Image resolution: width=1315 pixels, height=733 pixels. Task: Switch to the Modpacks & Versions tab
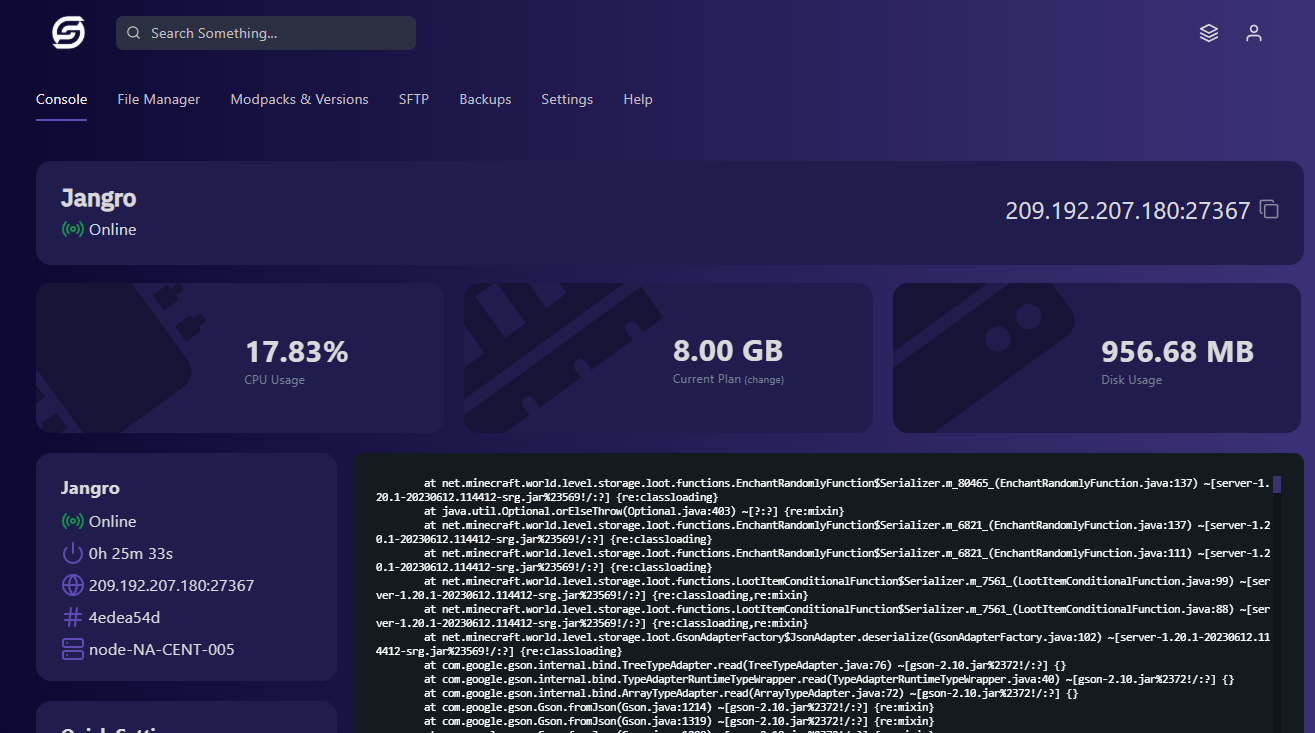(299, 99)
